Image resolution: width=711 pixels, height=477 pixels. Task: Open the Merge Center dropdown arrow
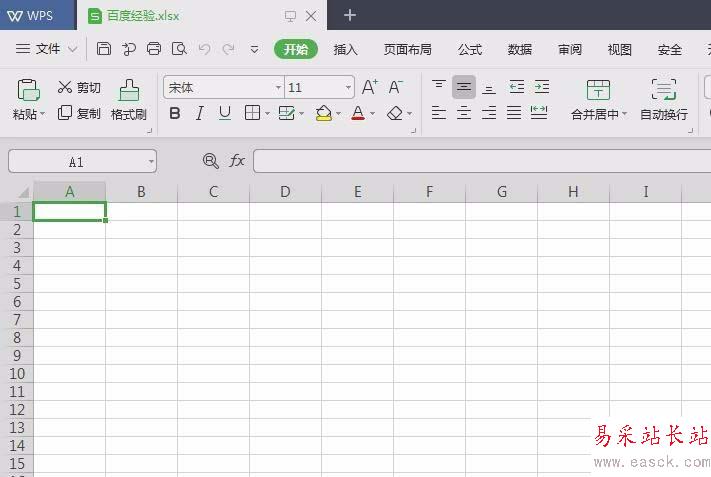pos(625,113)
